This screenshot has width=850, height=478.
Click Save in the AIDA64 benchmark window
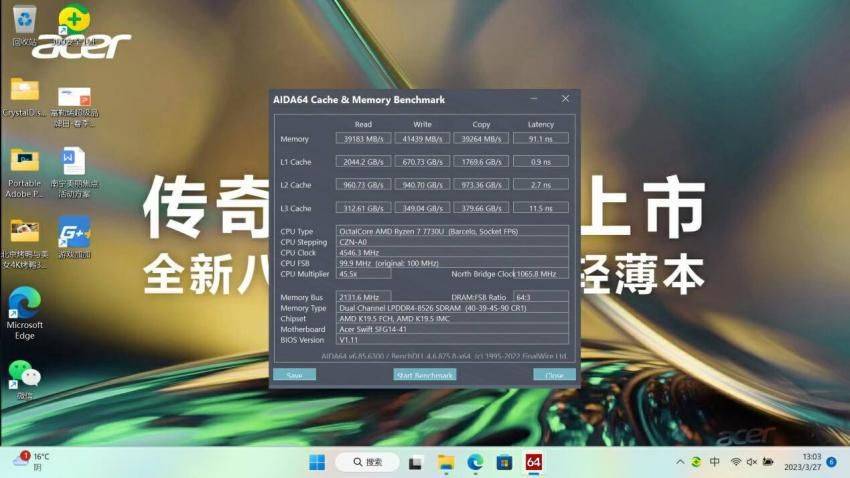(294, 374)
